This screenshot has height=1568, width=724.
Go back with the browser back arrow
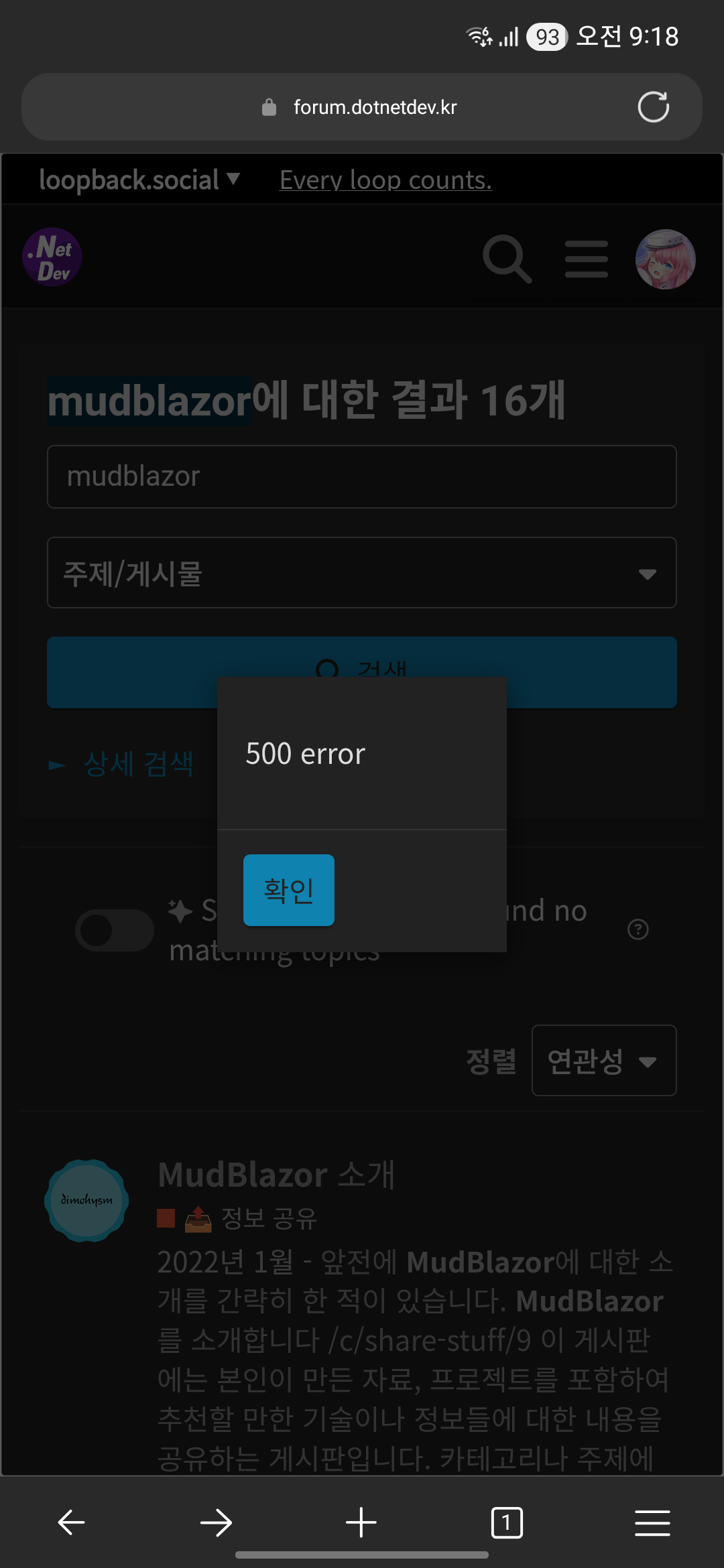(71, 1522)
